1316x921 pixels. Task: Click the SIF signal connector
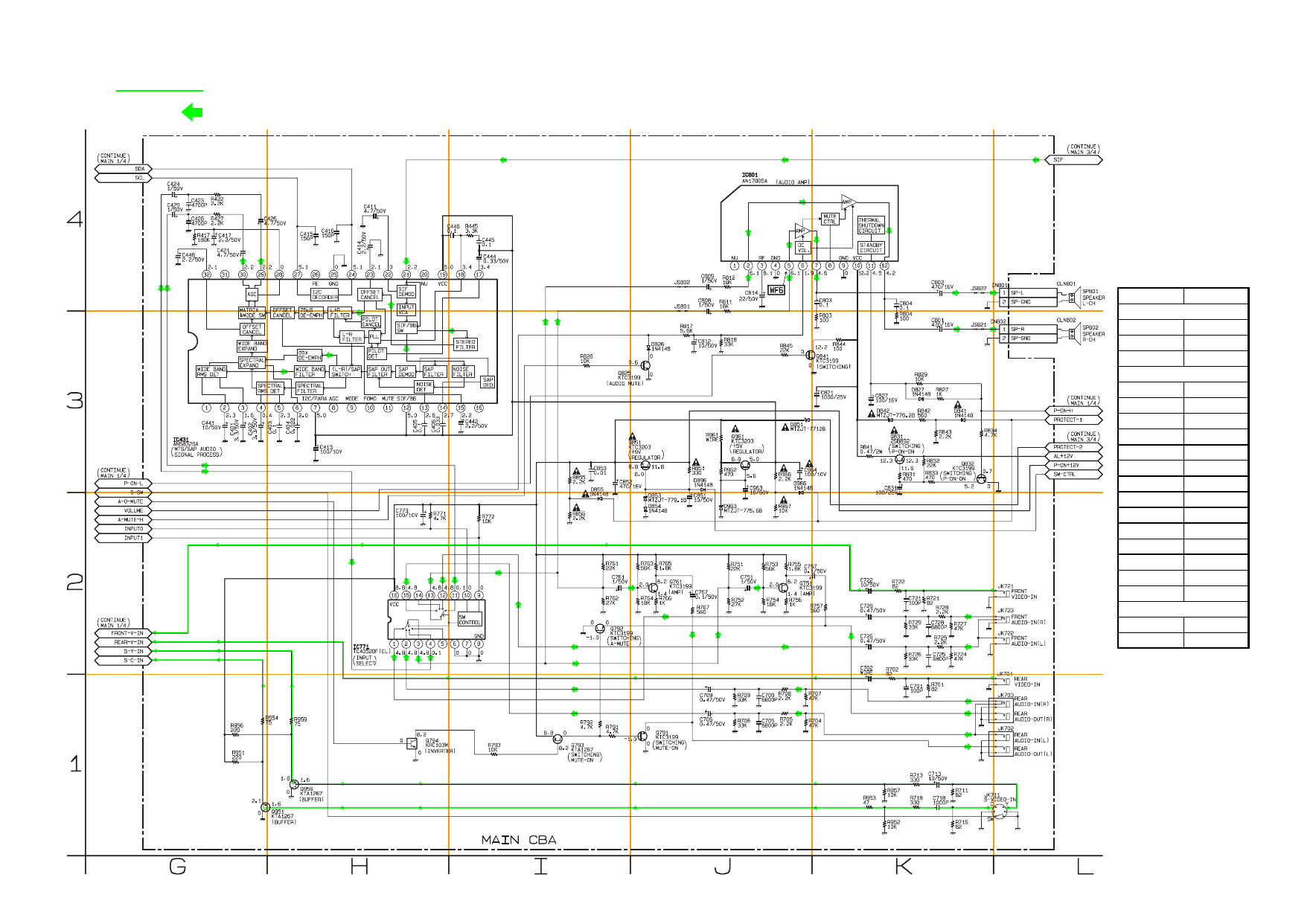(x=1073, y=160)
